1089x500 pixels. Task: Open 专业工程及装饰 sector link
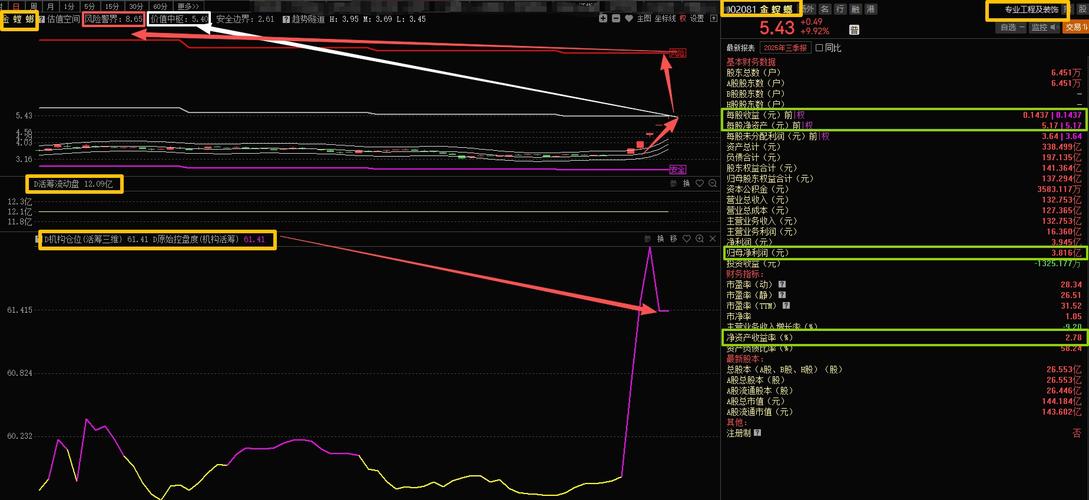pos(1031,10)
